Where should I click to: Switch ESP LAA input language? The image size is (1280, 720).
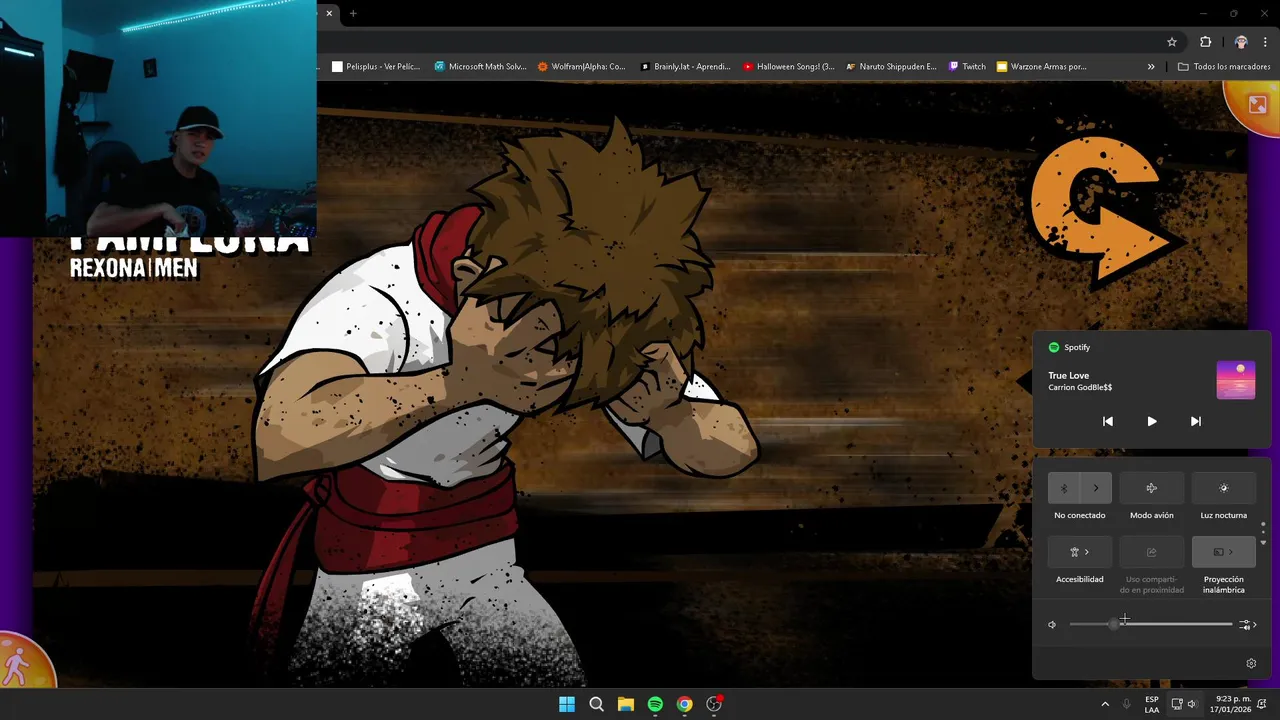tap(1152, 704)
